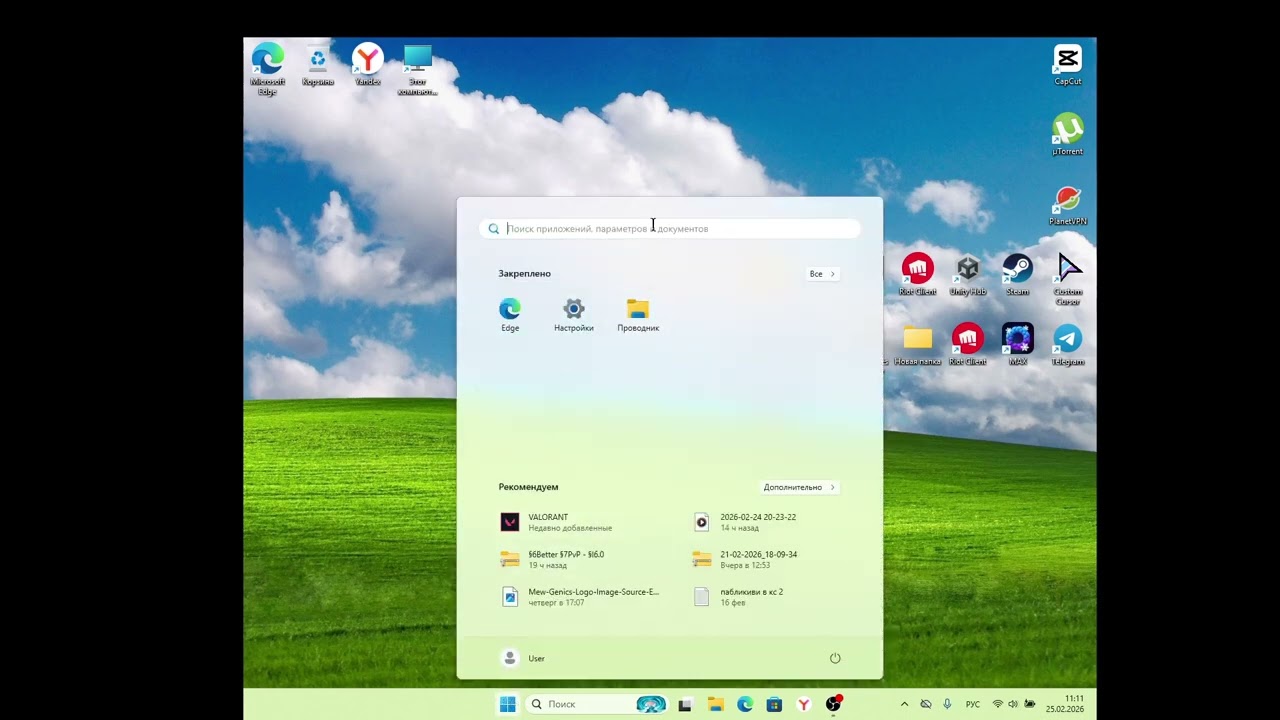Open Настройки pinned in the Start menu
The width and height of the screenshot is (1280, 720).
click(574, 314)
